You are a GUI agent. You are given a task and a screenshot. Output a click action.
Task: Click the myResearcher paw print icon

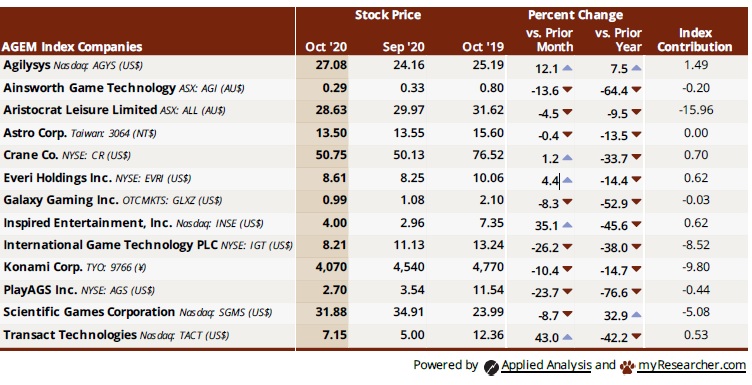tap(627, 367)
